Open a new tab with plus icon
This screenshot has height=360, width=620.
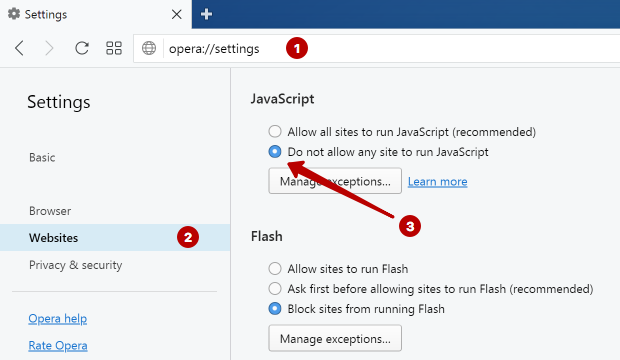click(x=206, y=14)
